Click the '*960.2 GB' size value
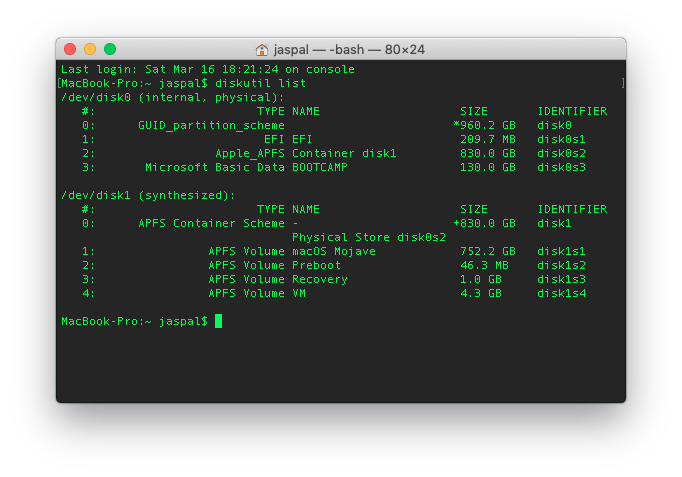The image size is (682, 477). [484, 125]
